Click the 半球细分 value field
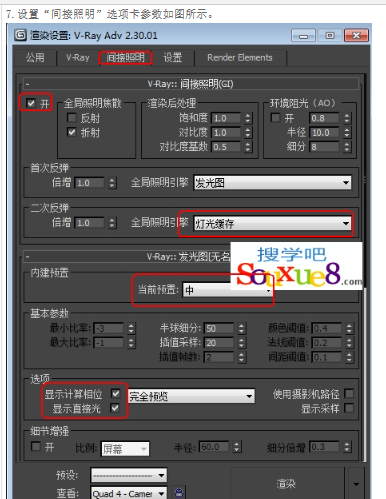This screenshot has width=386, height=499. pos(219,329)
